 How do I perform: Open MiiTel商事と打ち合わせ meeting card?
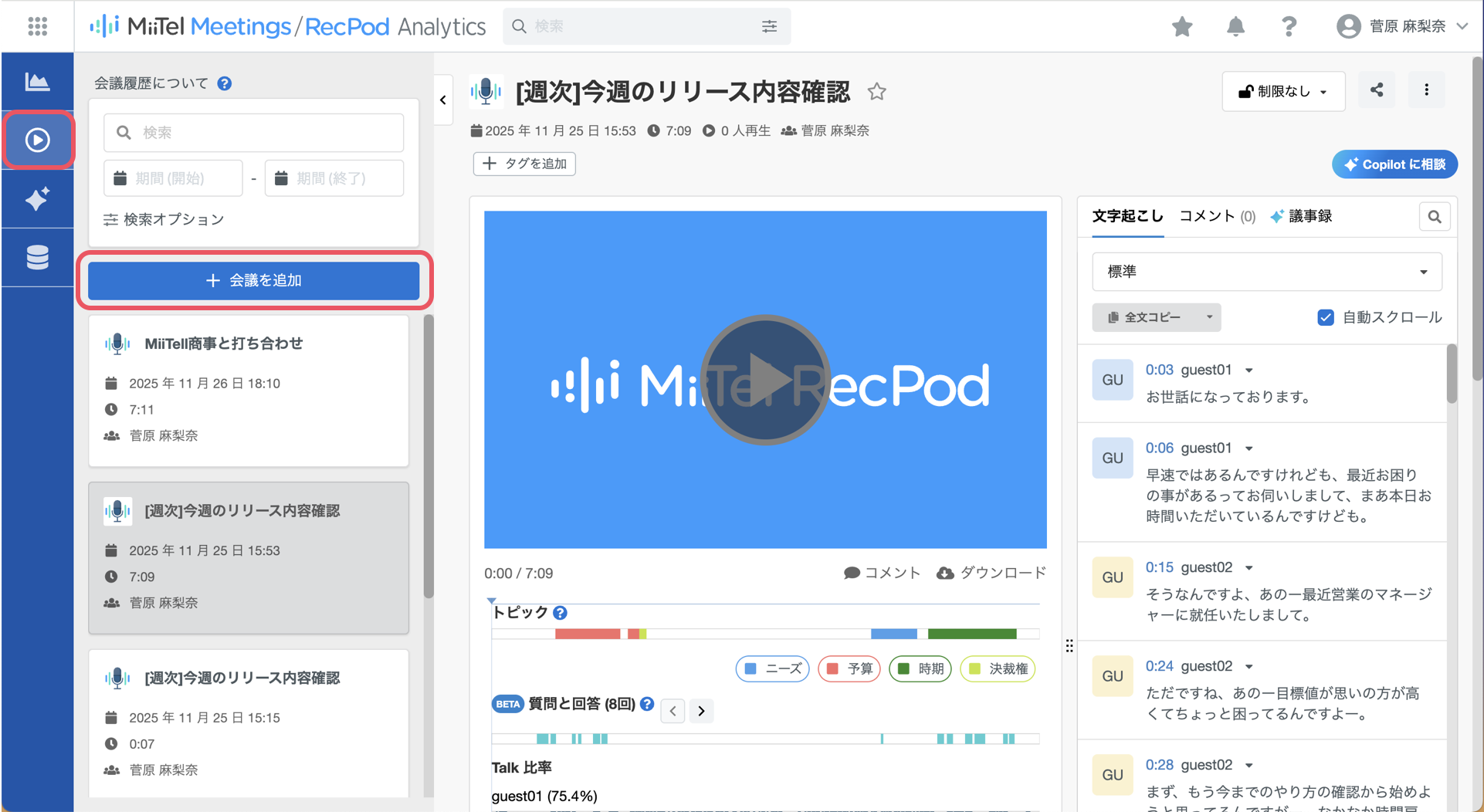pyautogui.click(x=249, y=391)
